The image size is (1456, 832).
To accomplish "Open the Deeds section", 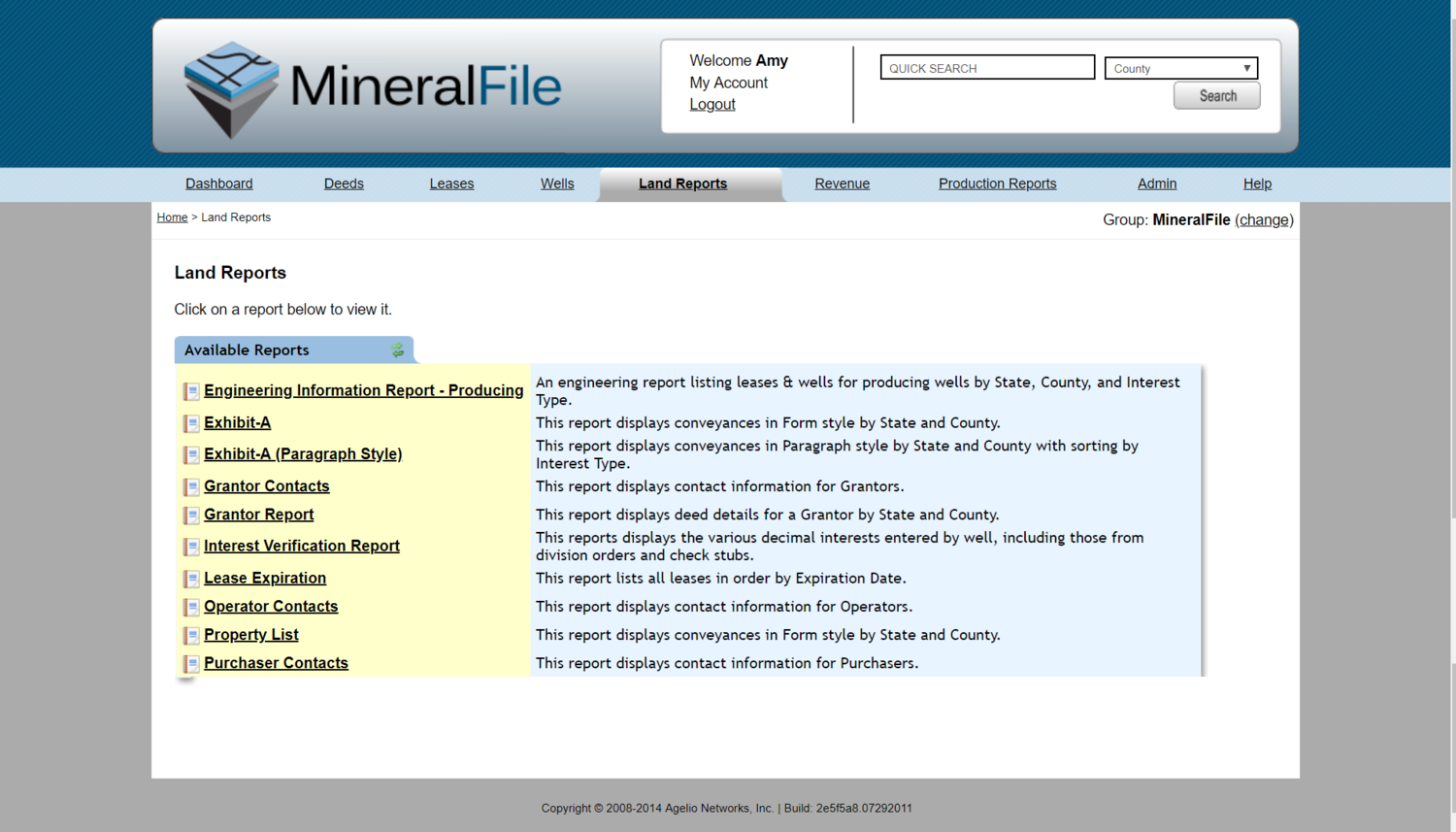I will pyautogui.click(x=344, y=183).
